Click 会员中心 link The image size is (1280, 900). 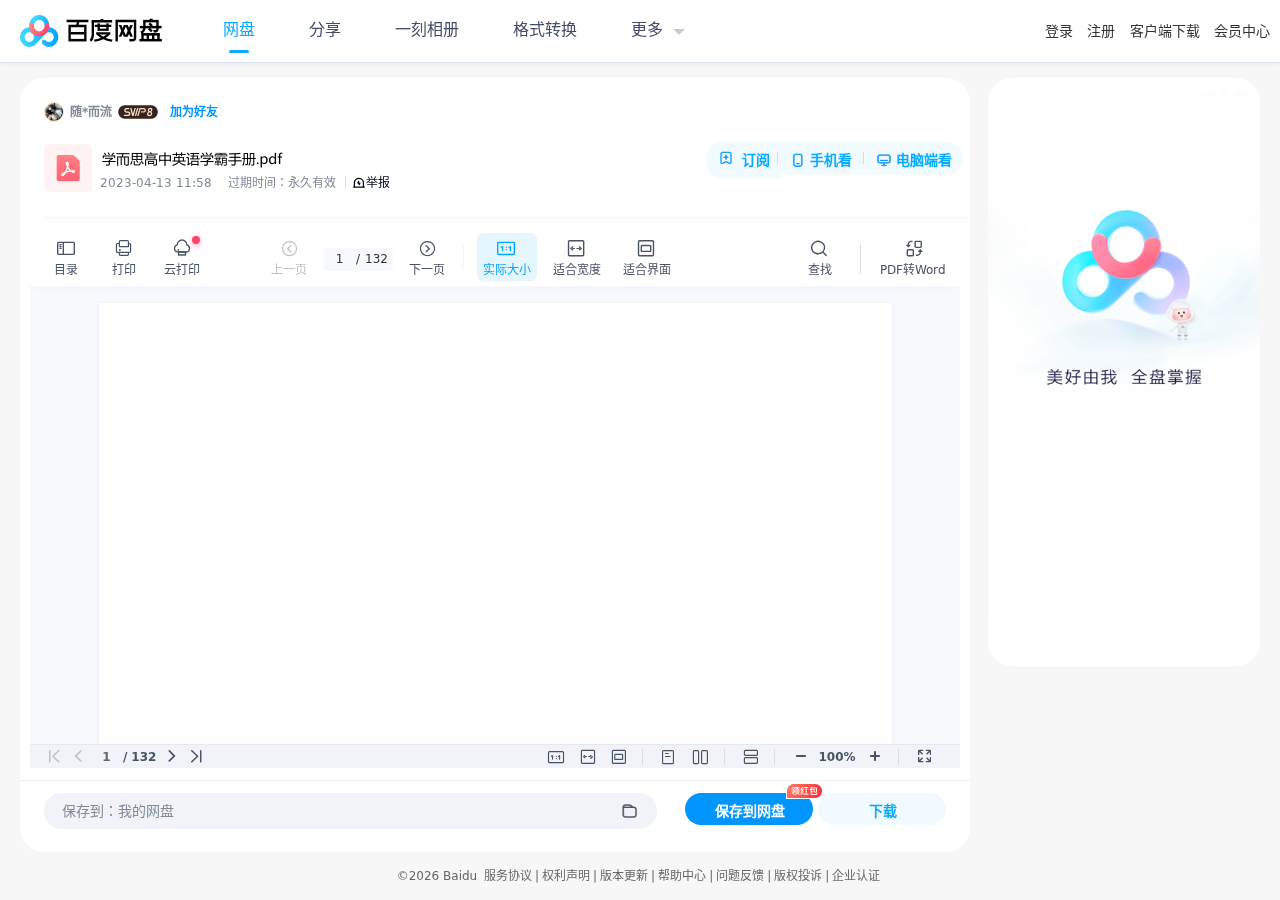click(1242, 31)
